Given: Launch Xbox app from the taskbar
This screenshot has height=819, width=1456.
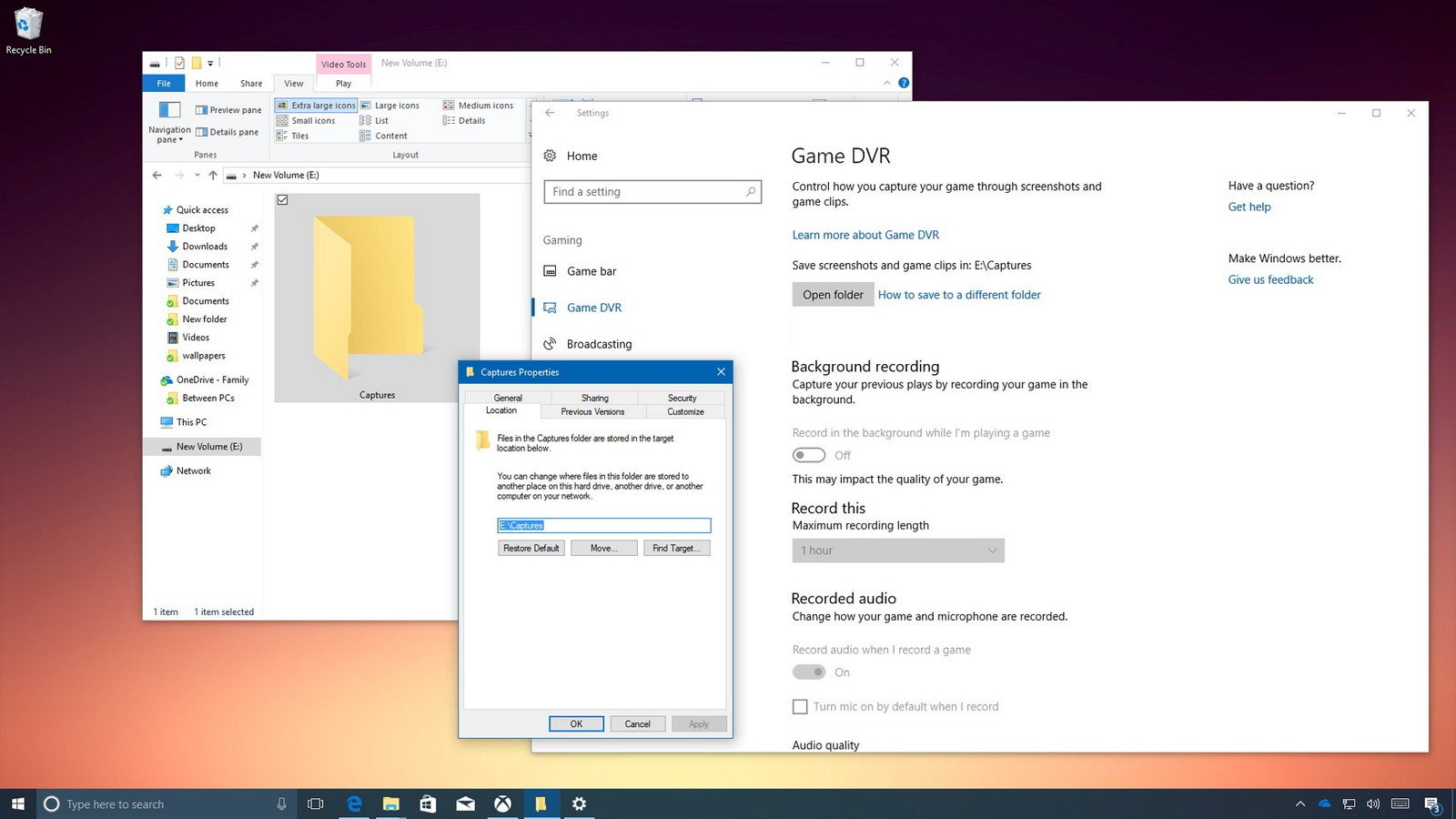Looking at the screenshot, I should pyautogui.click(x=503, y=804).
